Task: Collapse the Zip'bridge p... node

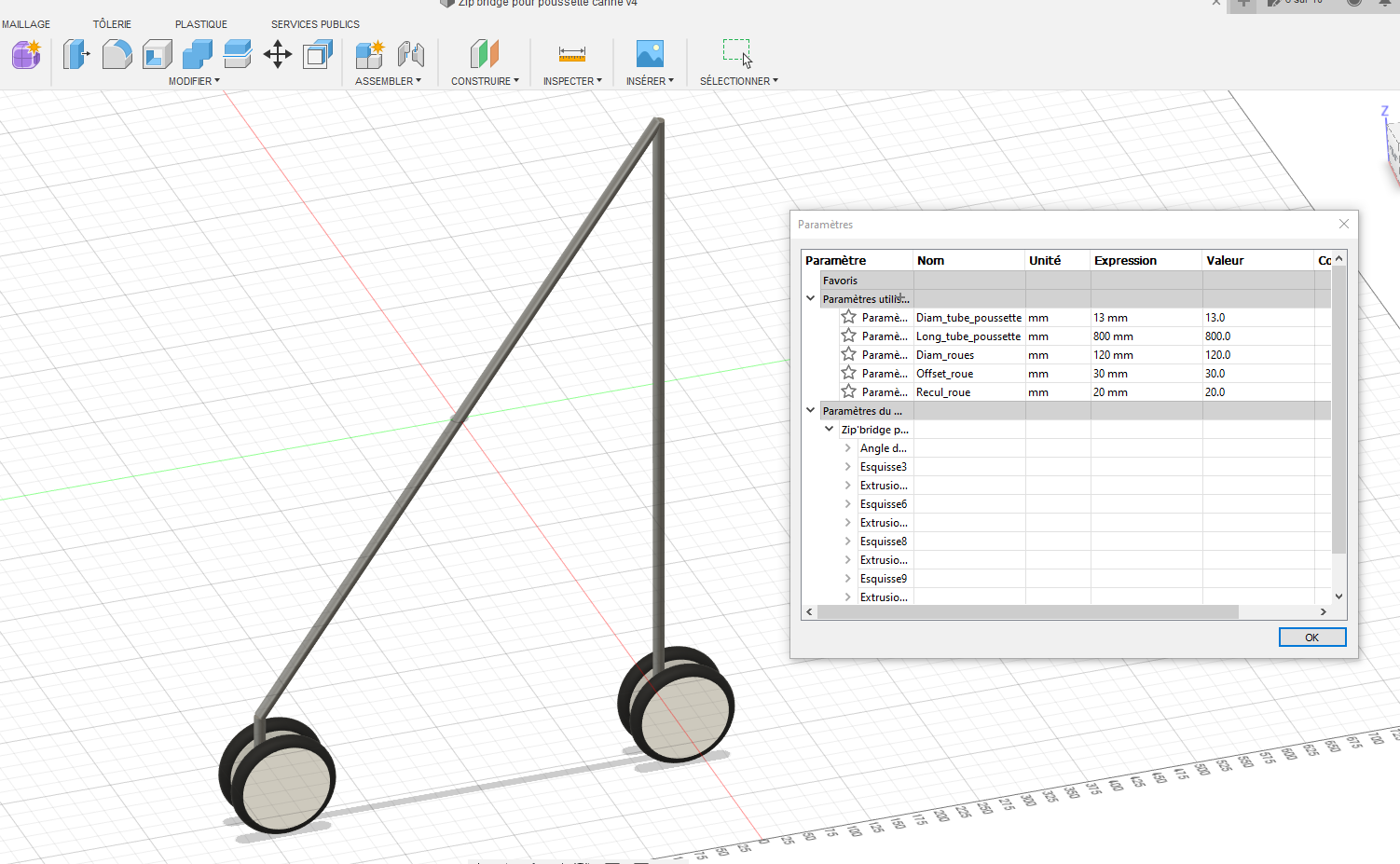Action: [x=829, y=429]
